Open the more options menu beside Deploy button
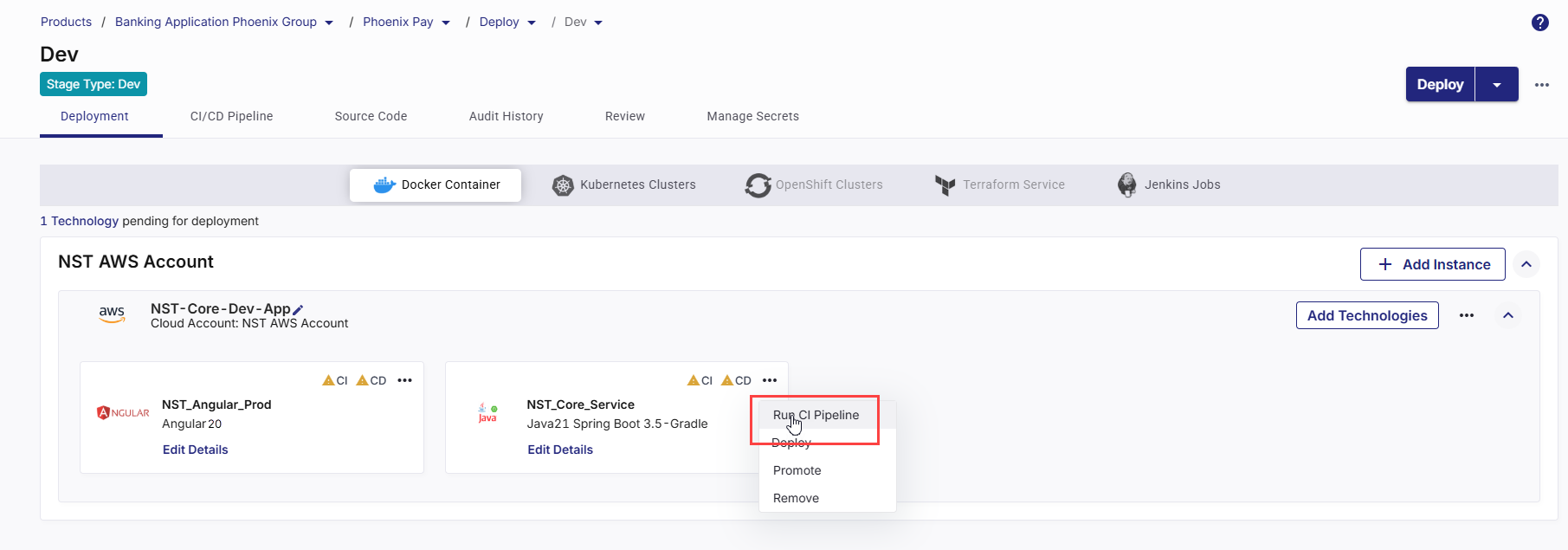 pos(1541,85)
